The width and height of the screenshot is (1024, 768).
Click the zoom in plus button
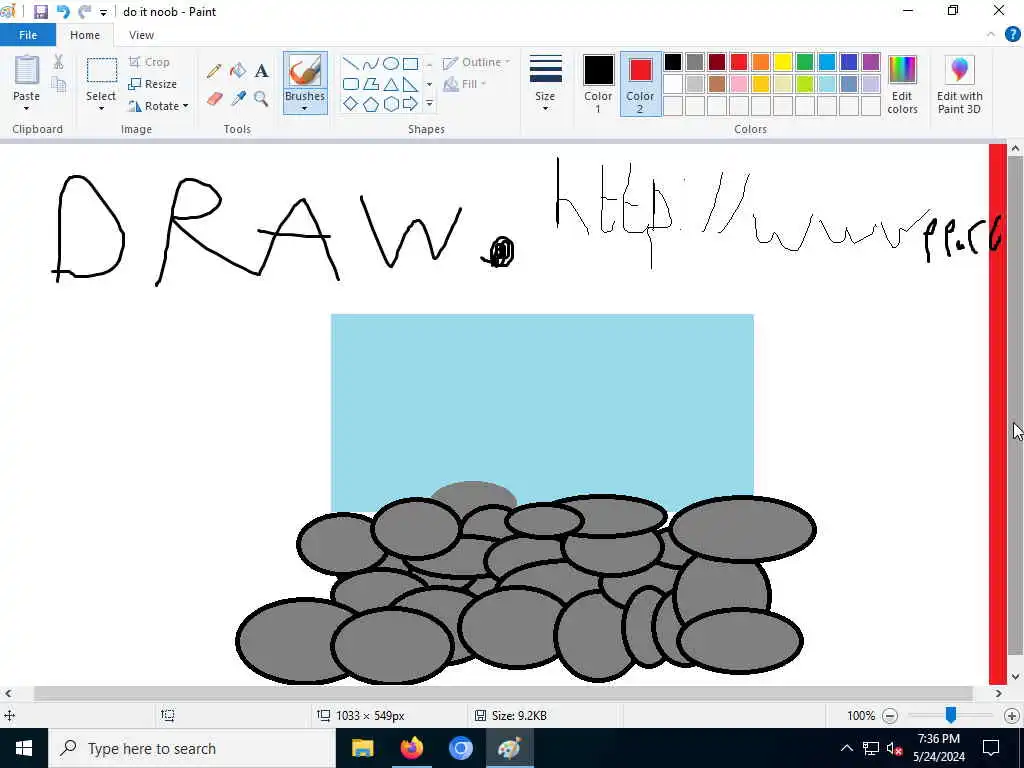1012,716
